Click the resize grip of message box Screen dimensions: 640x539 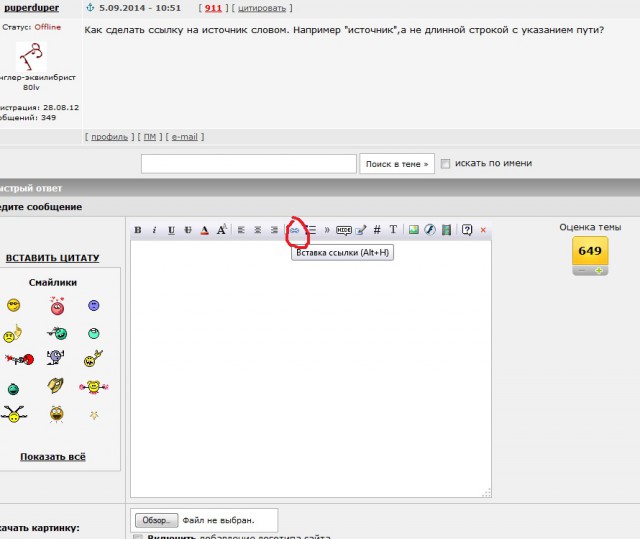point(487,493)
